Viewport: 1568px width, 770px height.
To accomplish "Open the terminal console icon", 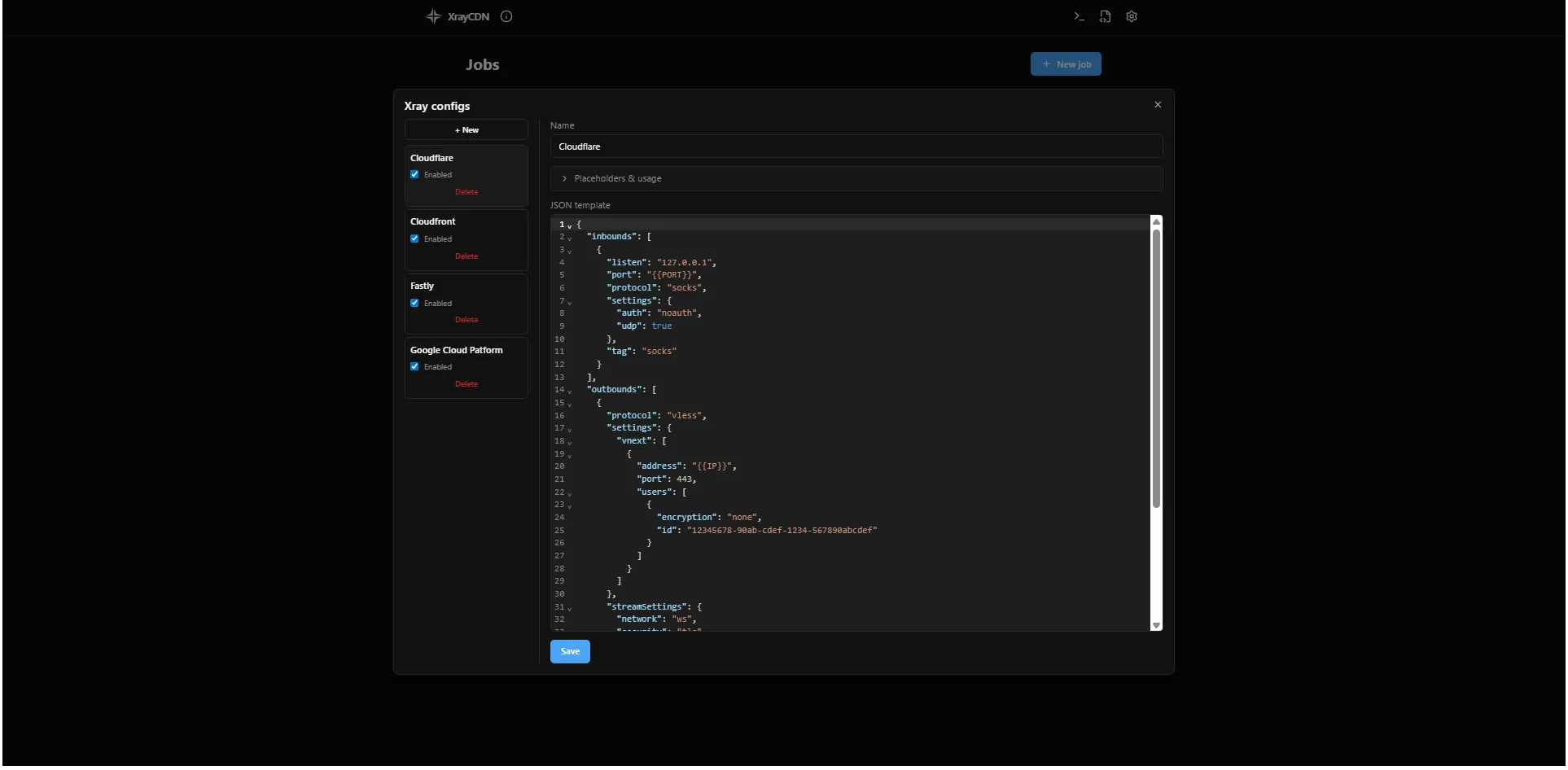I will [1079, 16].
